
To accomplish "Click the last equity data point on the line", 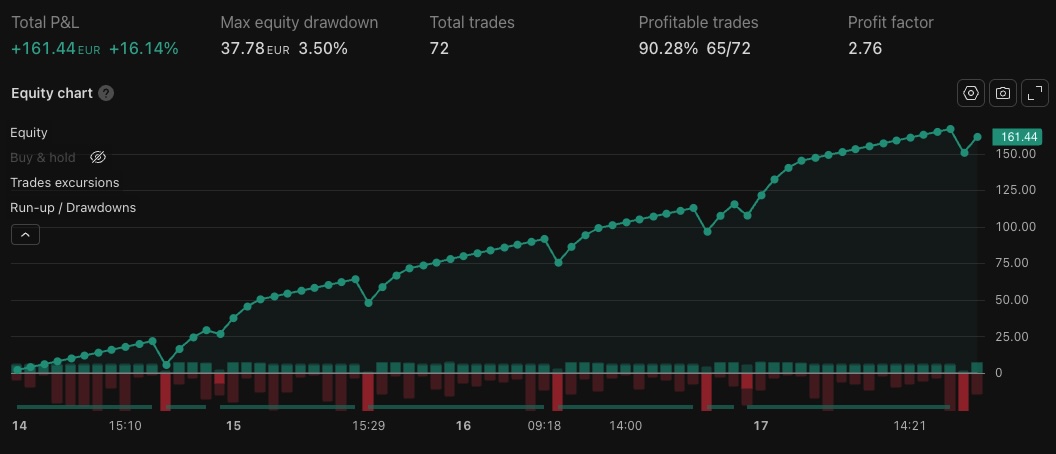I will coord(977,137).
